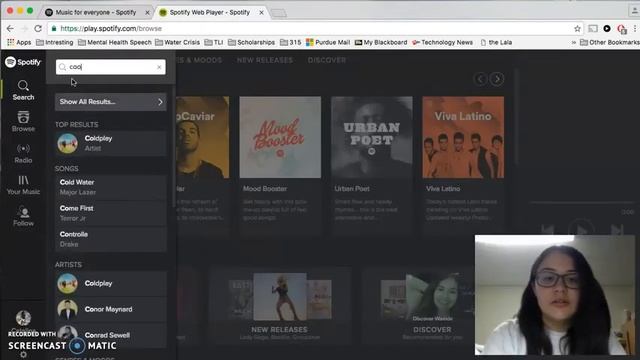This screenshot has width=640, height=360.
Task: Open the Lala bookmark
Action: click(496, 42)
